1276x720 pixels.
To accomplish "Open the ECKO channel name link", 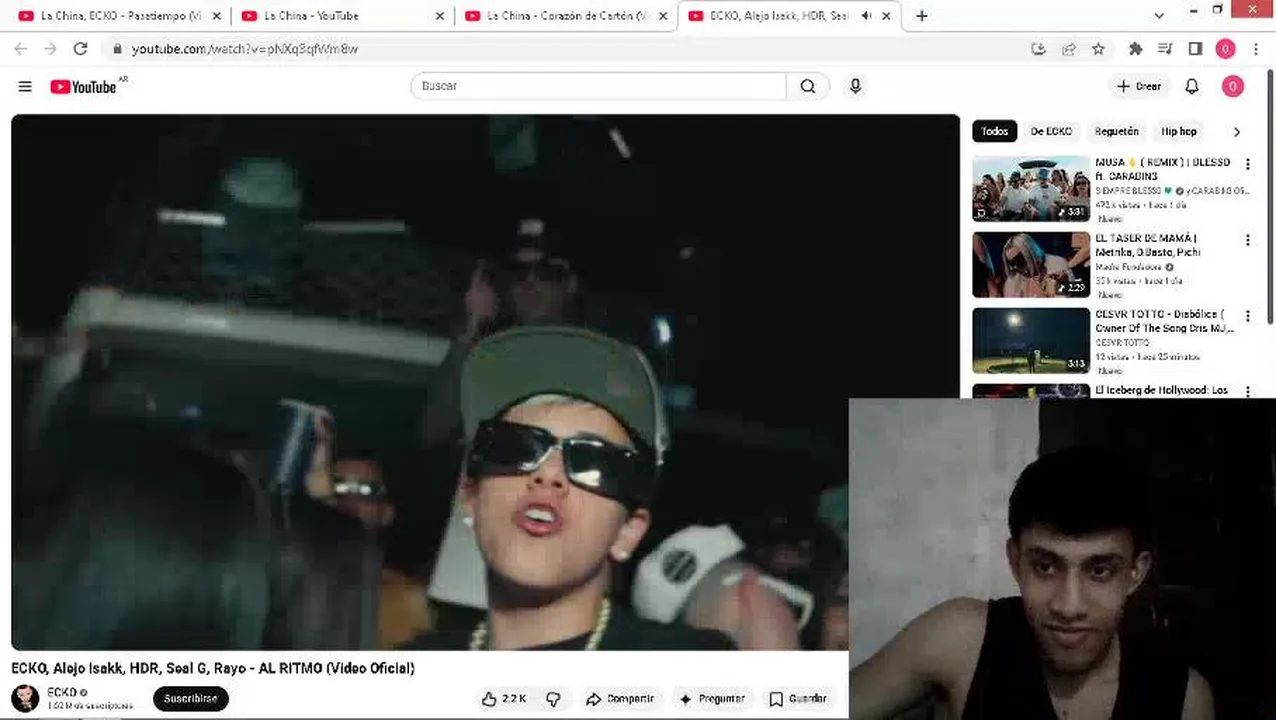I will click(62, 692).
